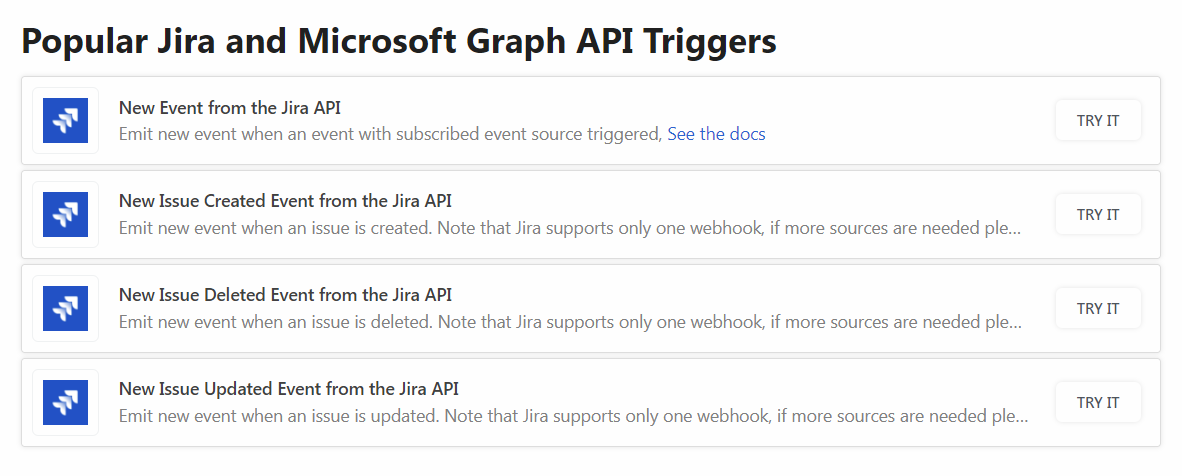
Task: Open the New Issue Updated Event title
Action: [289, 389]
